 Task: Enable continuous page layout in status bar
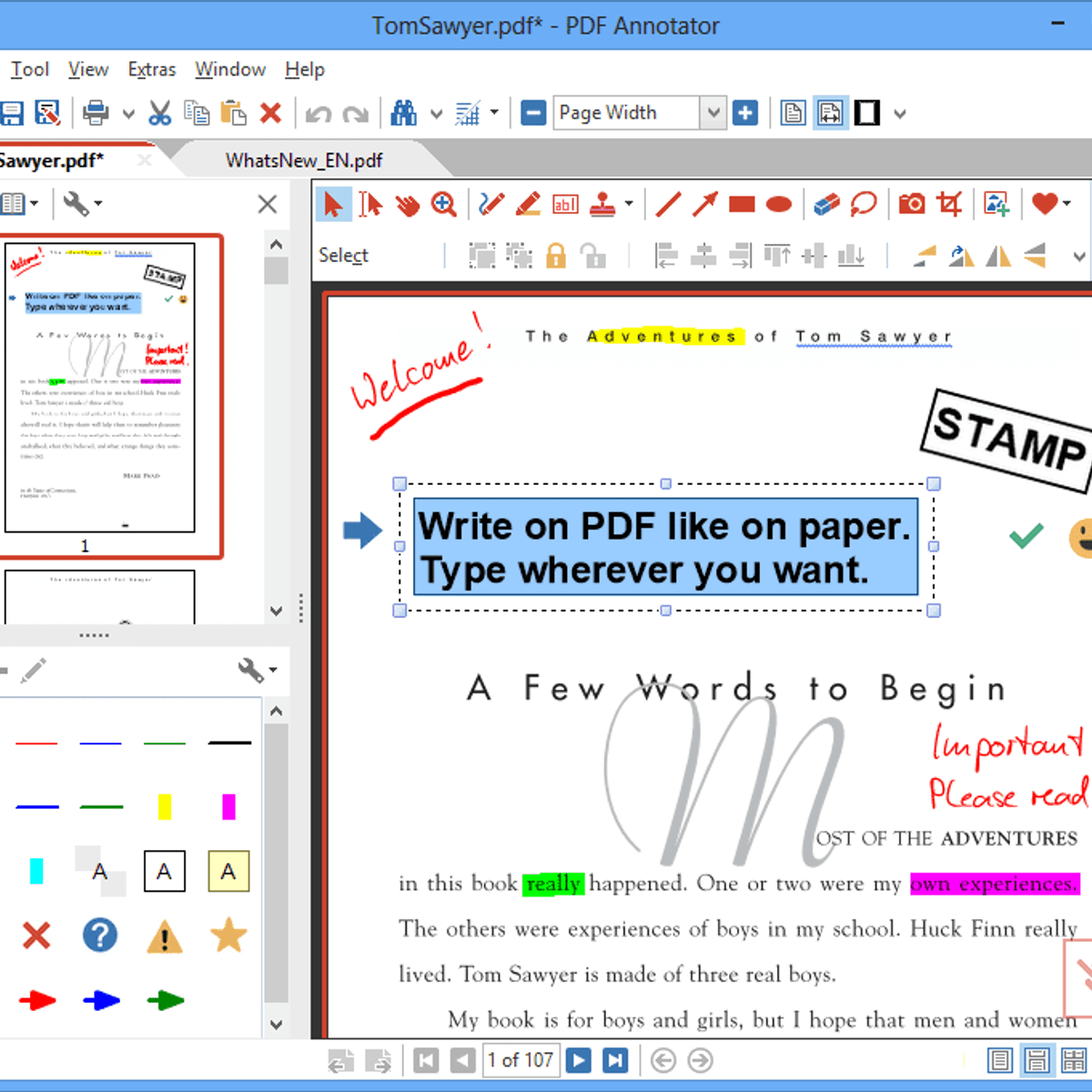point(1036,1060)
